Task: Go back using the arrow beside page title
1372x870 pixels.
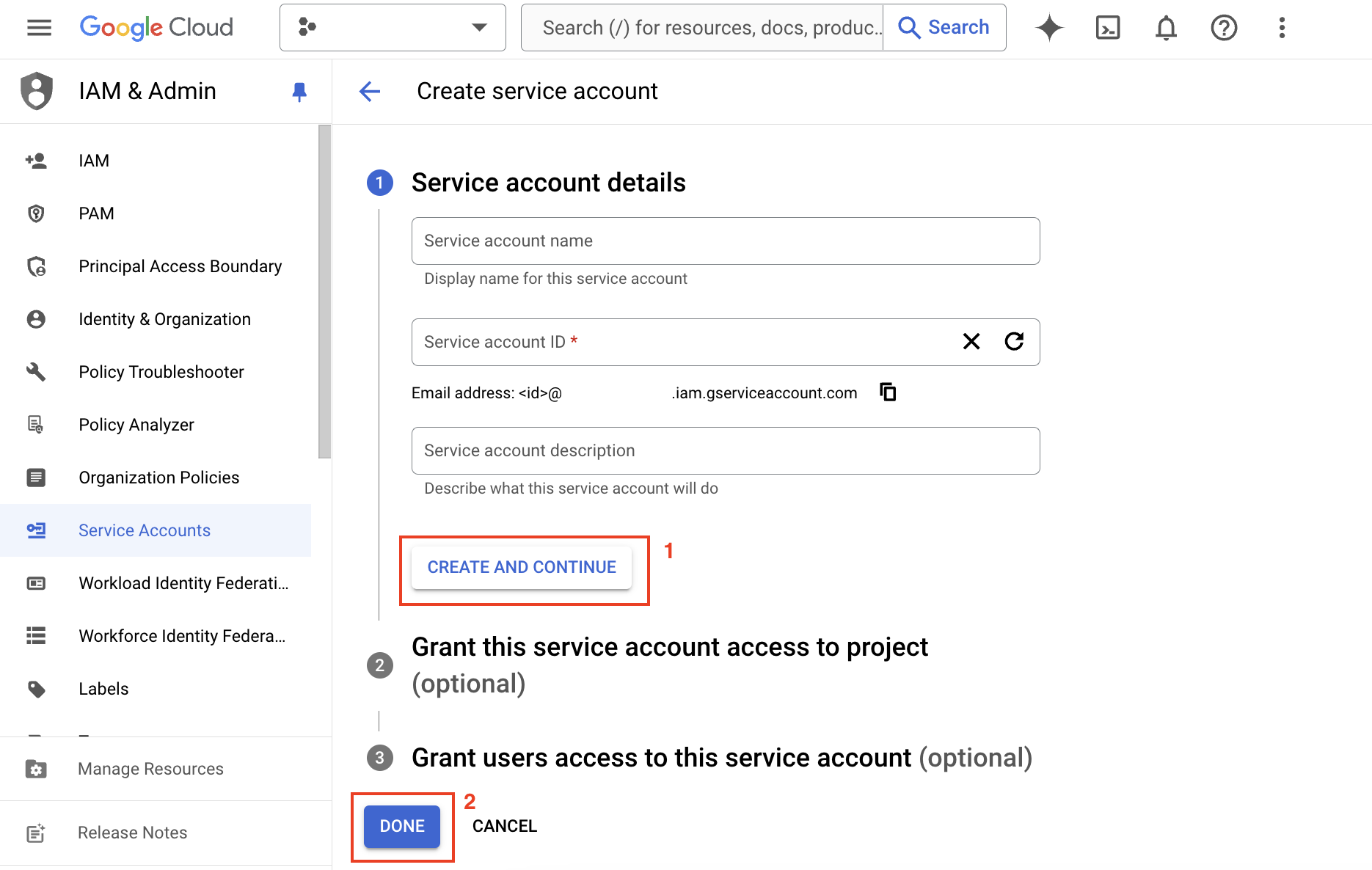Action: [x=369, y=91]
